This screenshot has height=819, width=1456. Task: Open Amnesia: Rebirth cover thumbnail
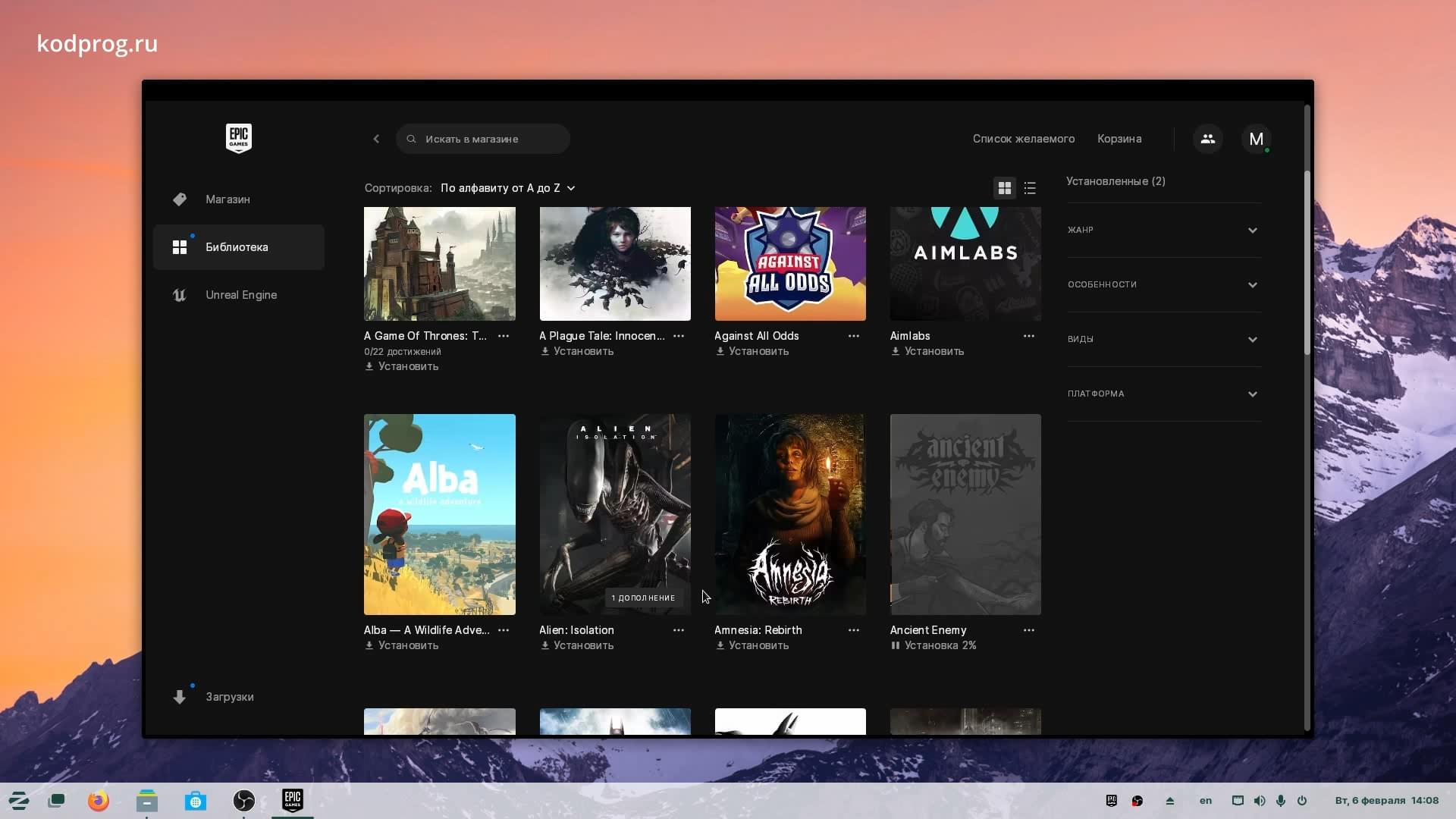[790, 514]
